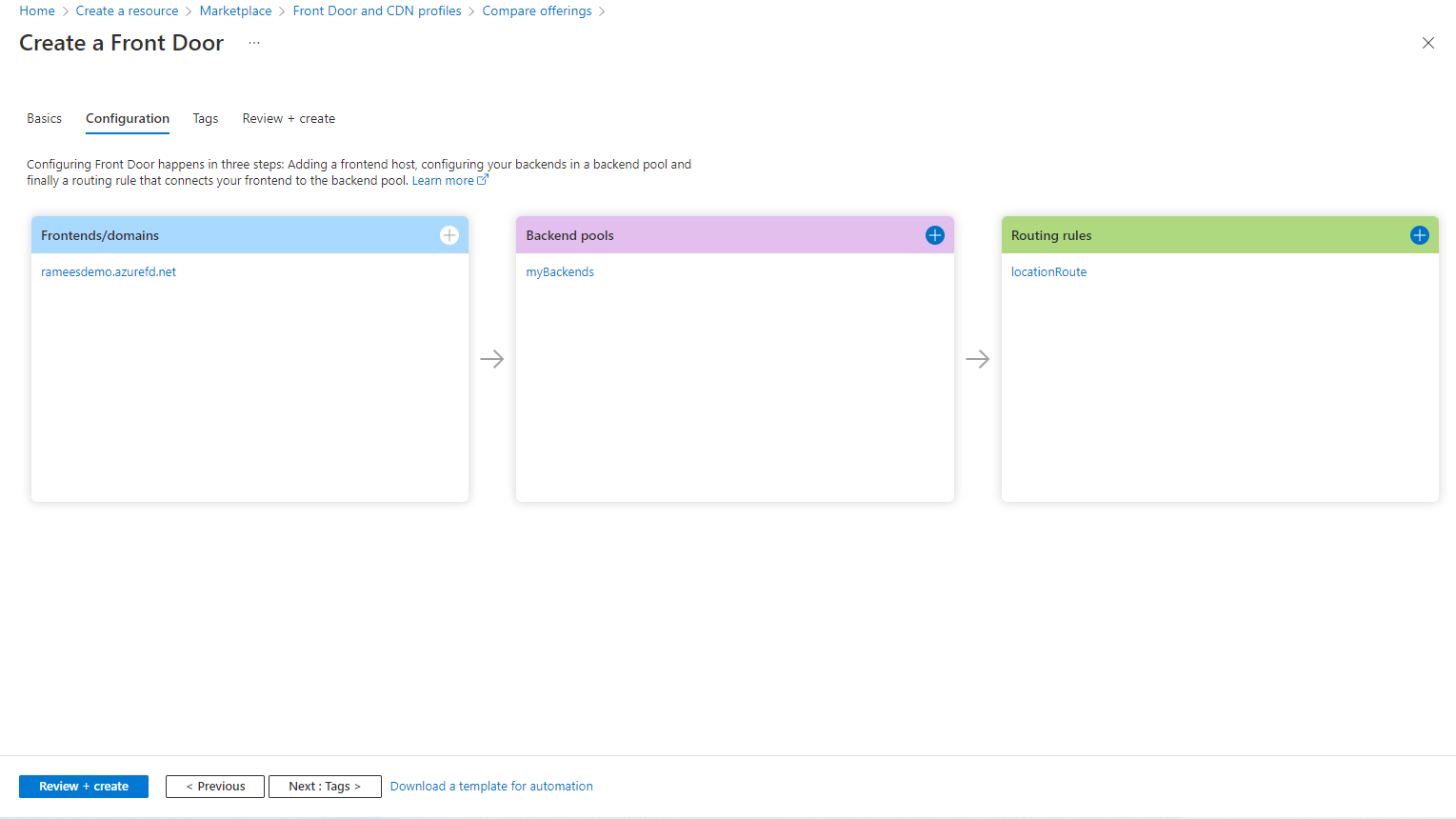Open Front Door and CDN profiles breadcrumb
Screen dimensions: 1456x819
click(x=377, y=11)
